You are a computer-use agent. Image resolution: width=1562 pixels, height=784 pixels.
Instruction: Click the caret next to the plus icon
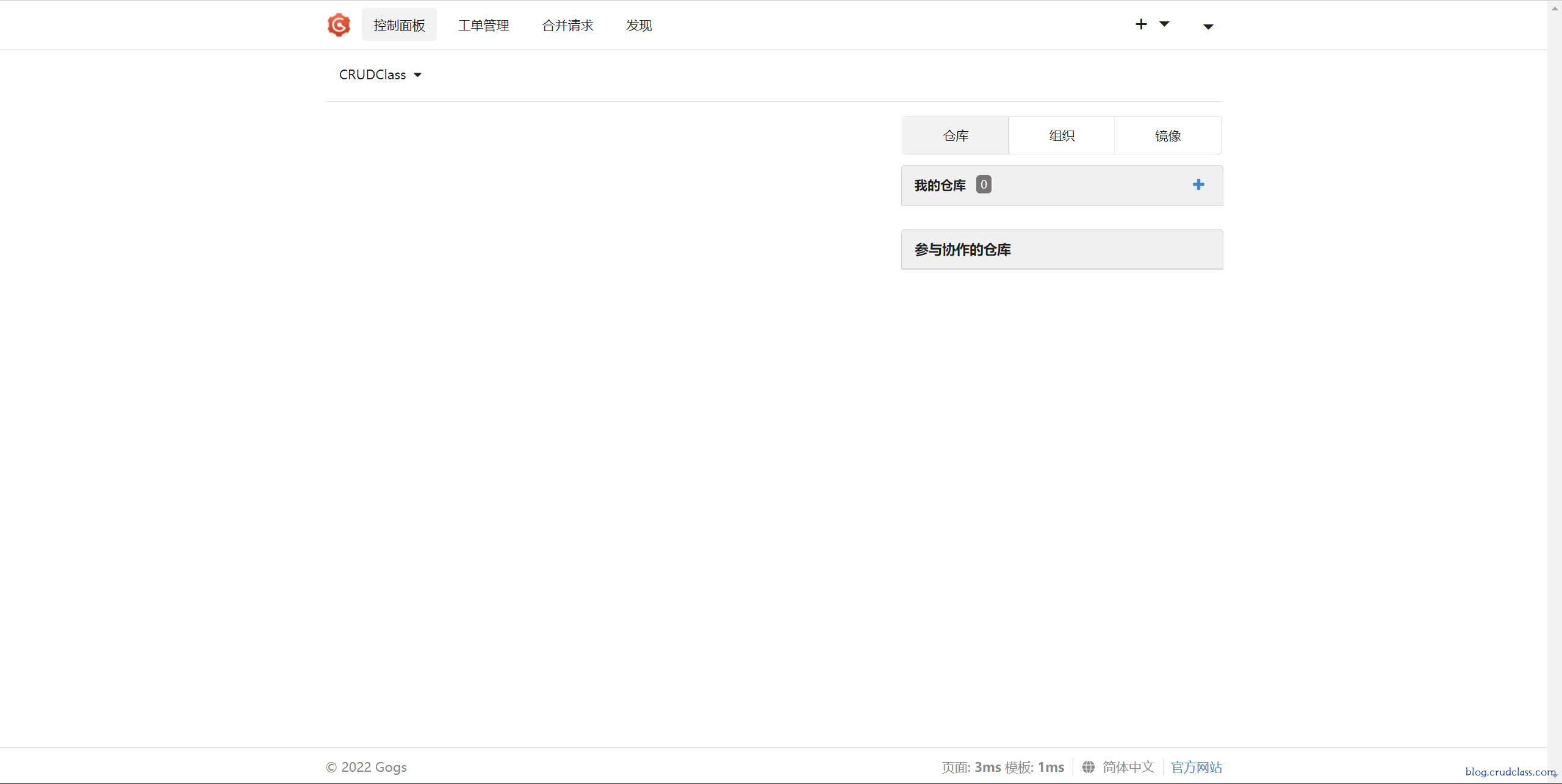[x=1164, y=24]
